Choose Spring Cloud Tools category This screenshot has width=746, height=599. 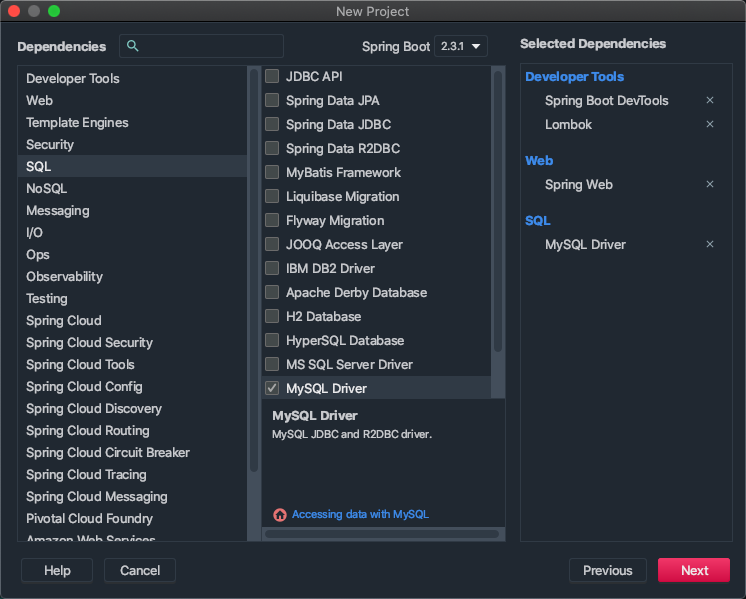pos(132,364)
